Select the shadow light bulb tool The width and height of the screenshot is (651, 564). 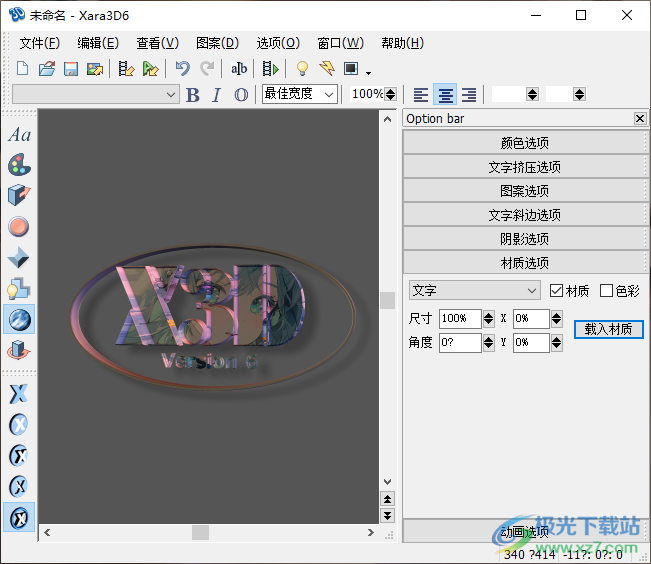19,289
